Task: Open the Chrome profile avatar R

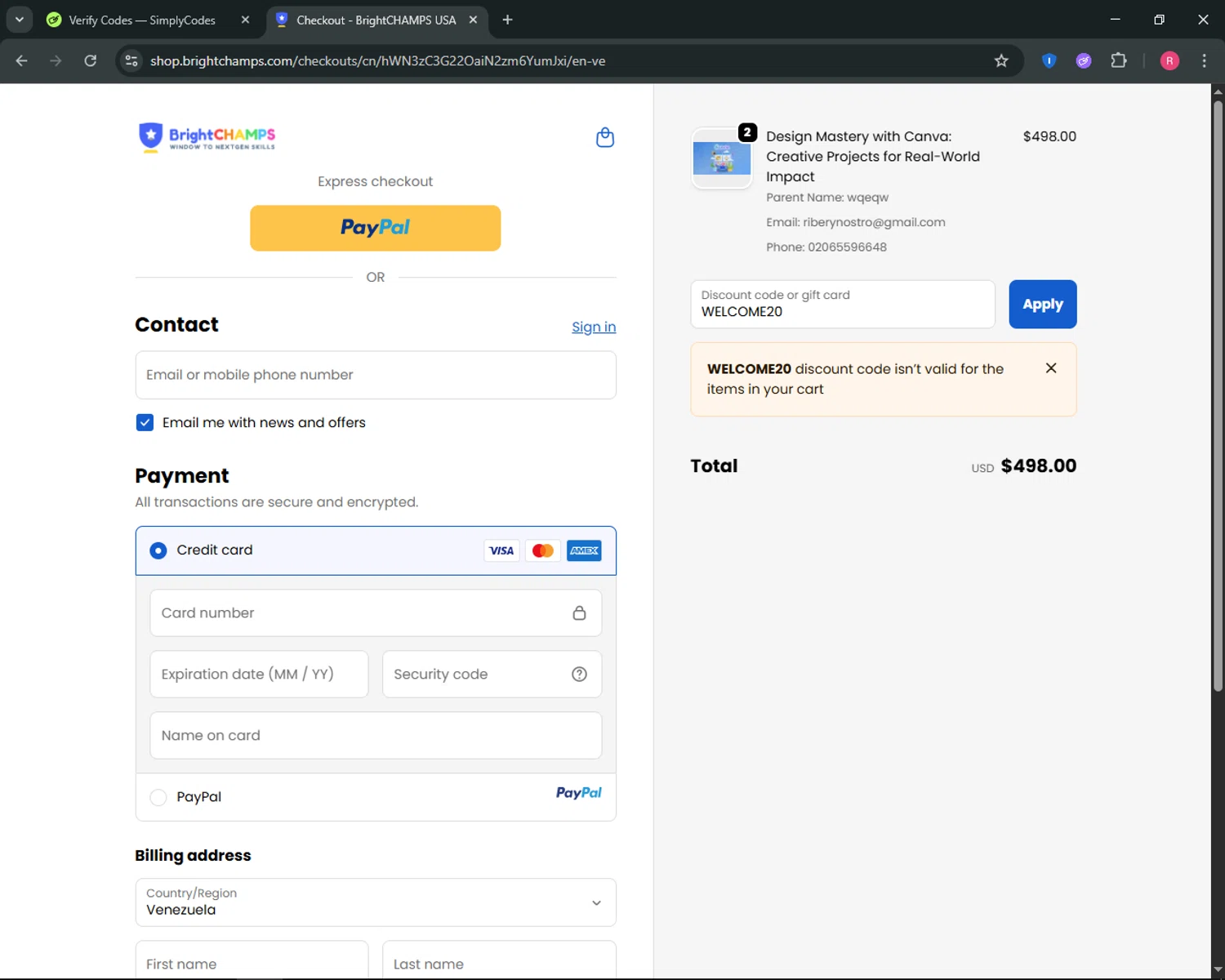Action: pyautogui.click(x=1169, y=60)
